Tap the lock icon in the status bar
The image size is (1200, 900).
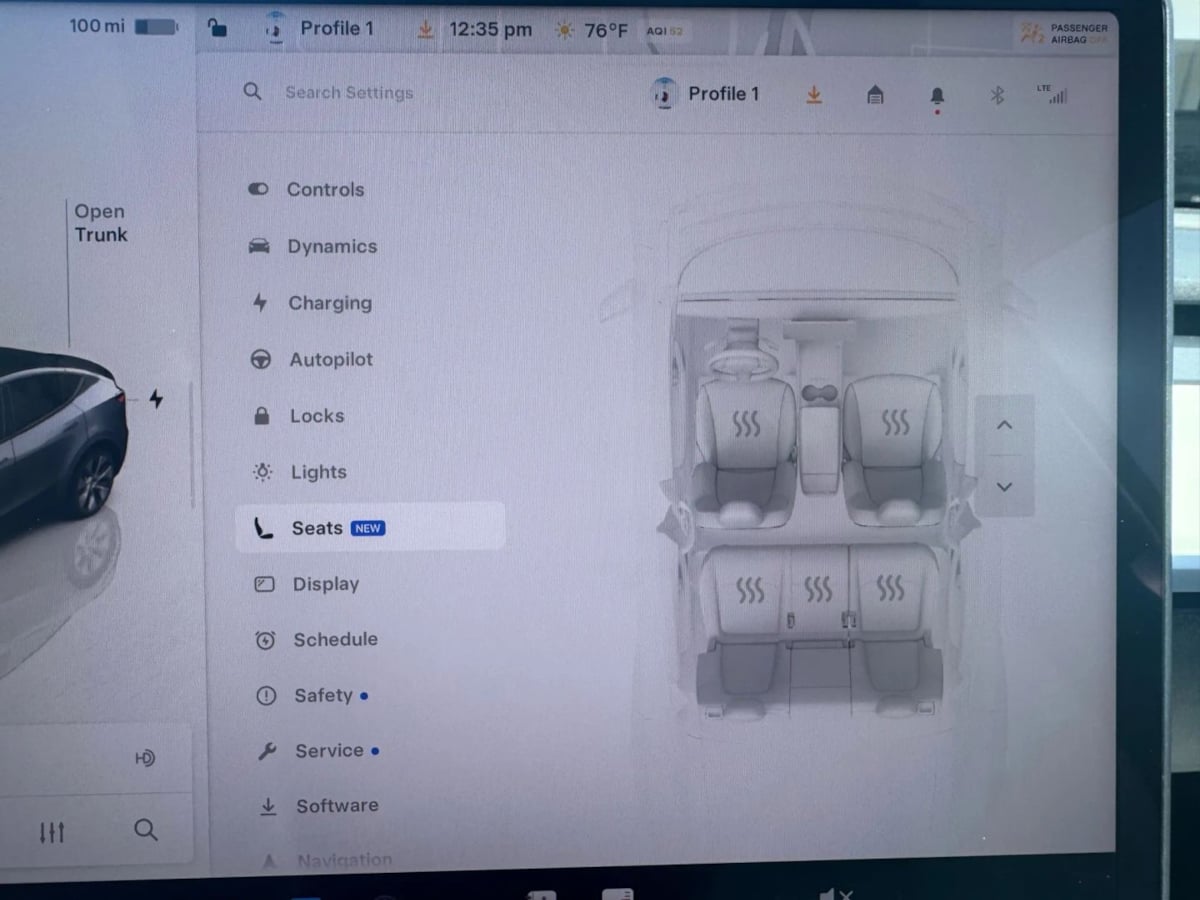click(217, 29)
